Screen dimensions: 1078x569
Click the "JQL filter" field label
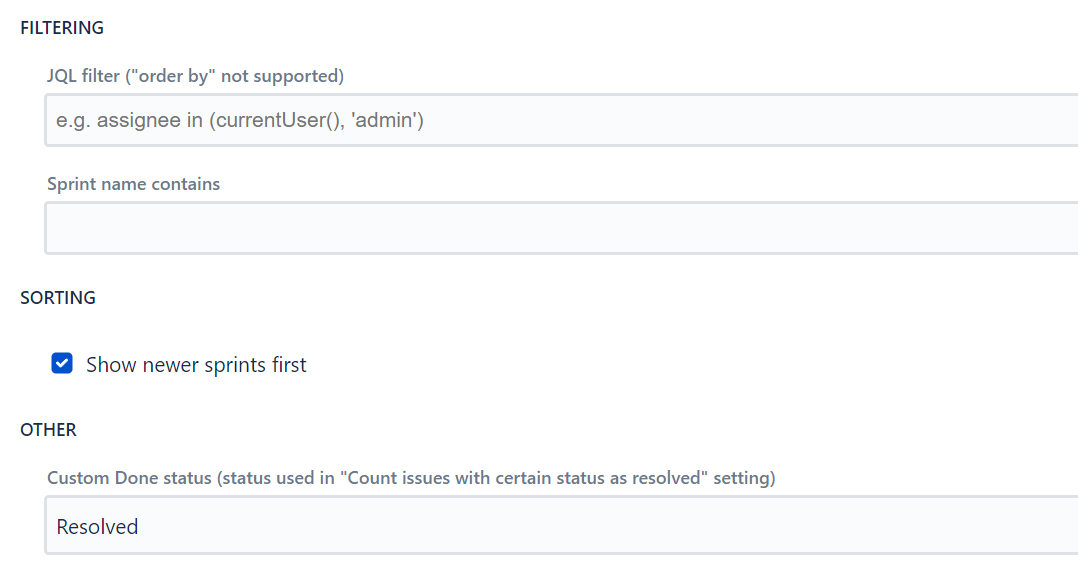tap(92, 76)
